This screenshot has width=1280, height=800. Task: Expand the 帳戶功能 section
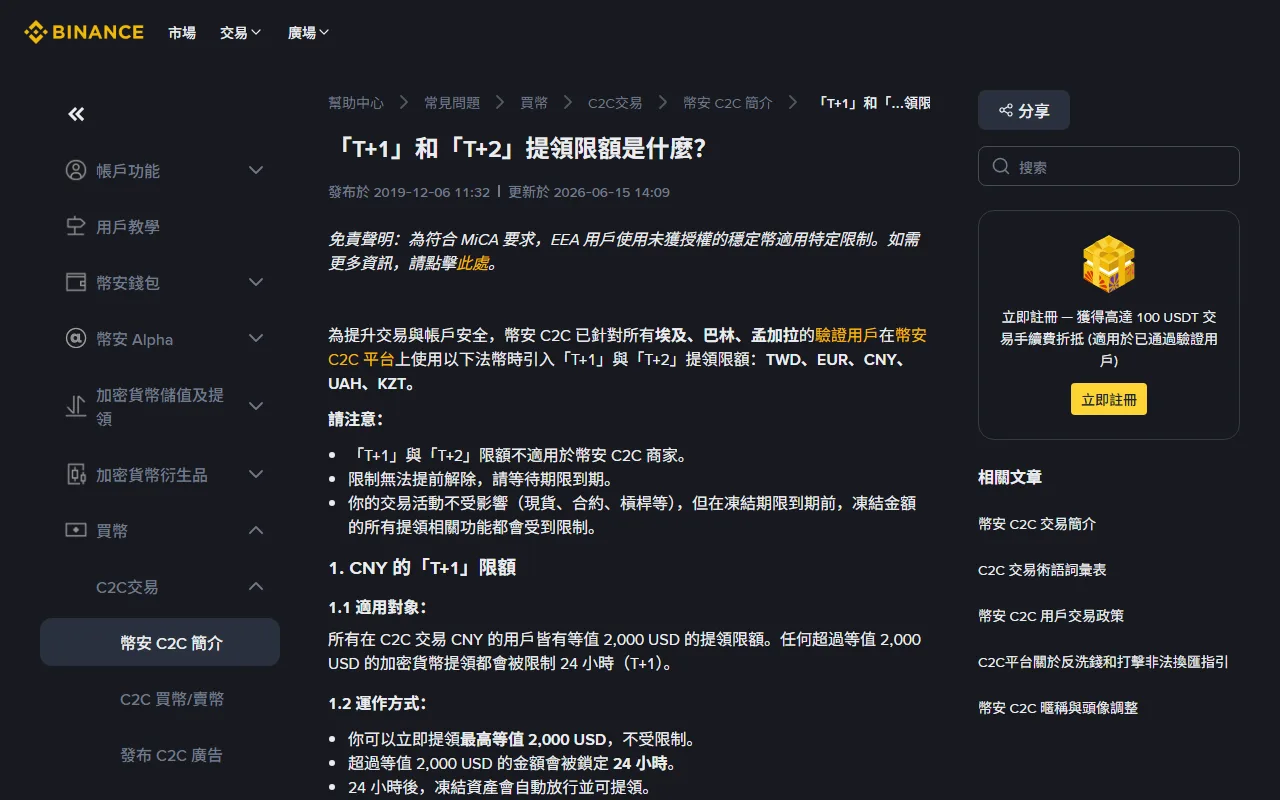click(256, 170)
